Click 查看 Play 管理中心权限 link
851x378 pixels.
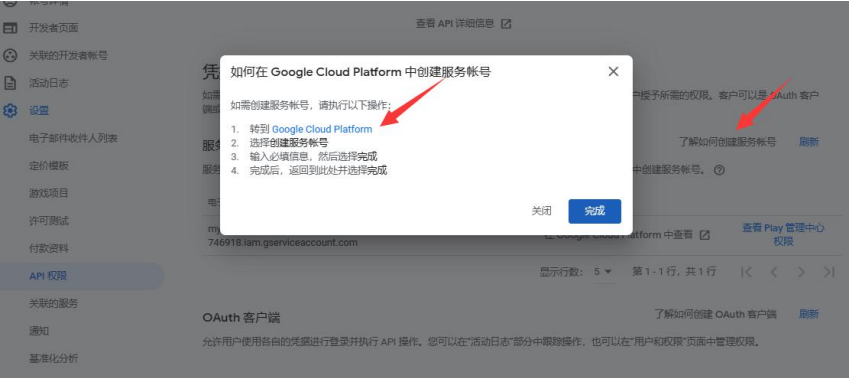point(783,235)
